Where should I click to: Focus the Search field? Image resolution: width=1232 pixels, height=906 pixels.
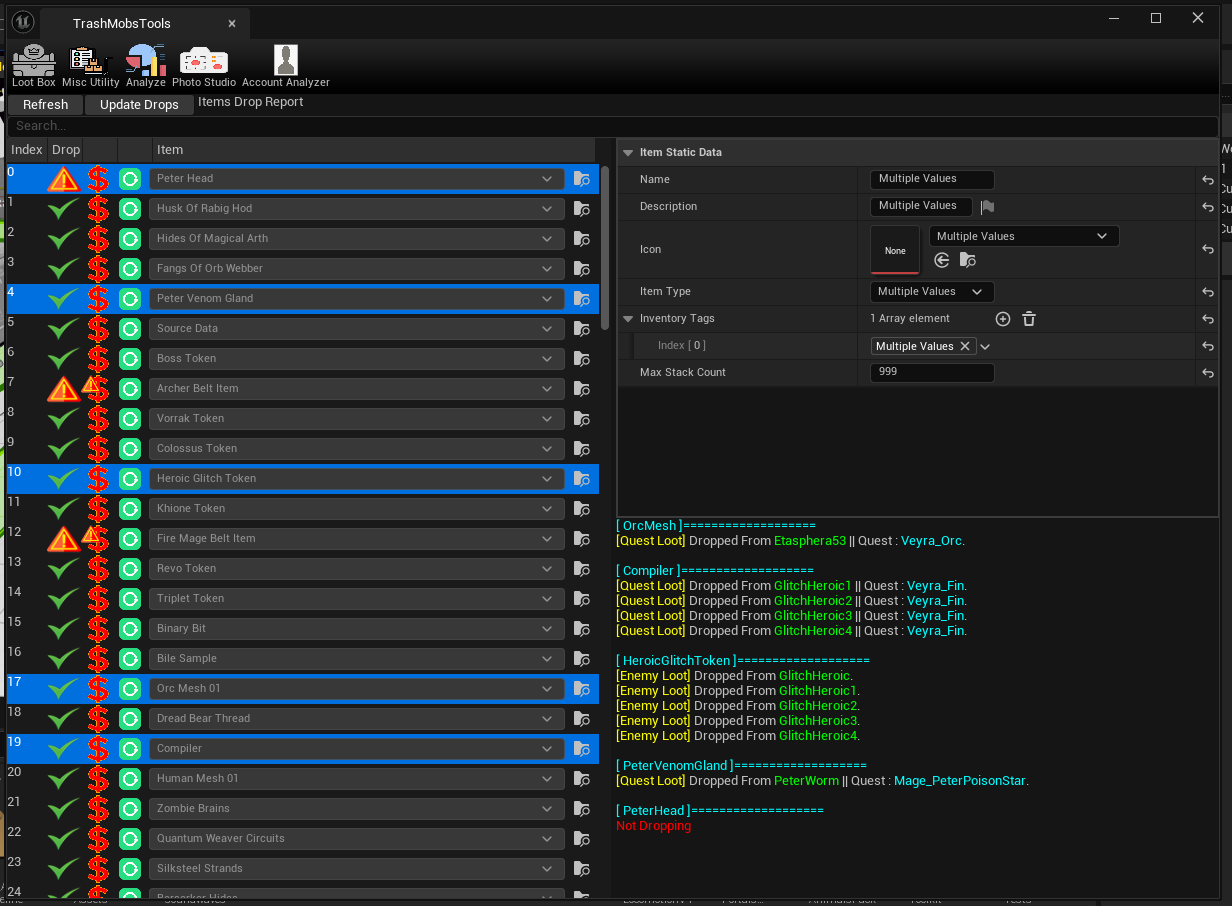coord(612,126)
